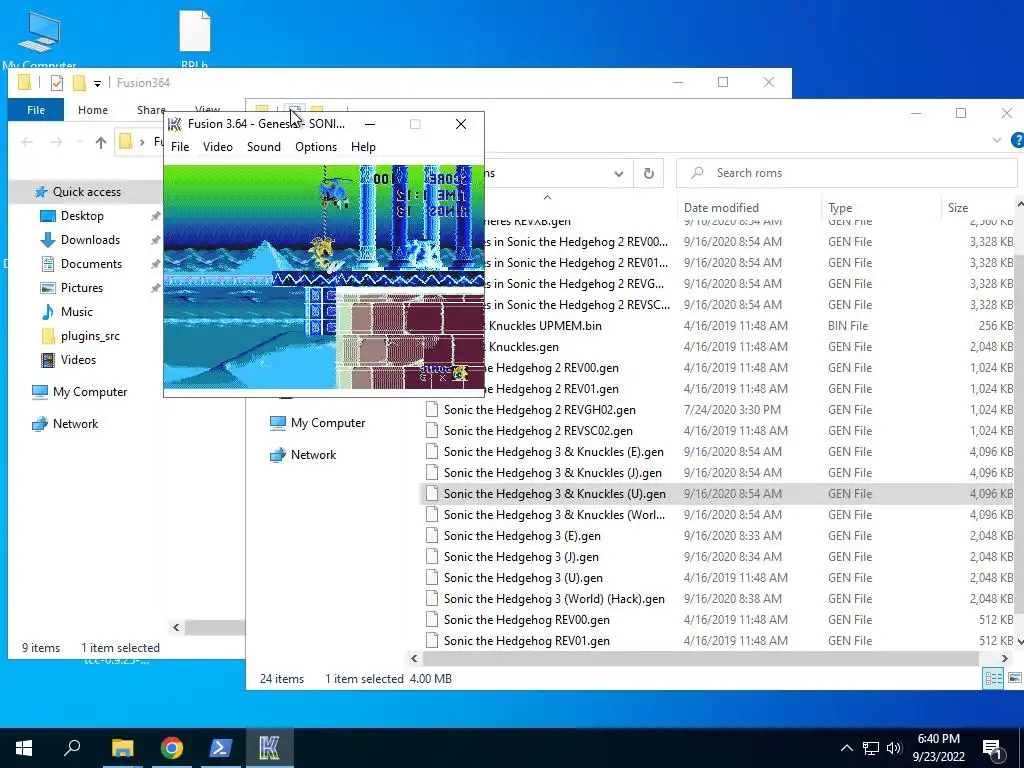This screenshot has height=768, width=1024.
Task: Select Quick access in the Fusion364 sidebar
Action: (87, 192)
